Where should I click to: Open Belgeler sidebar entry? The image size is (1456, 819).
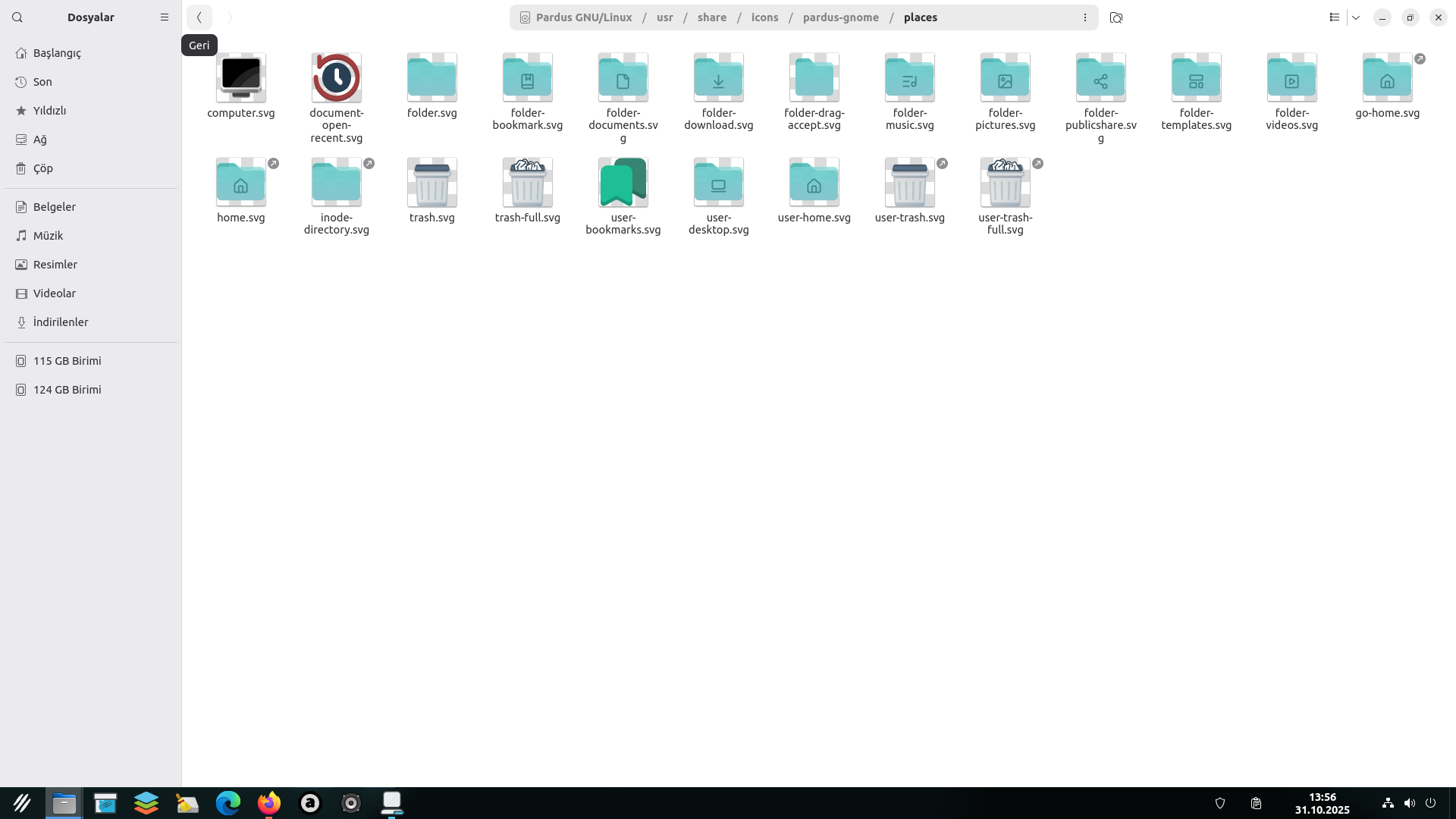(x=55, y=207)
